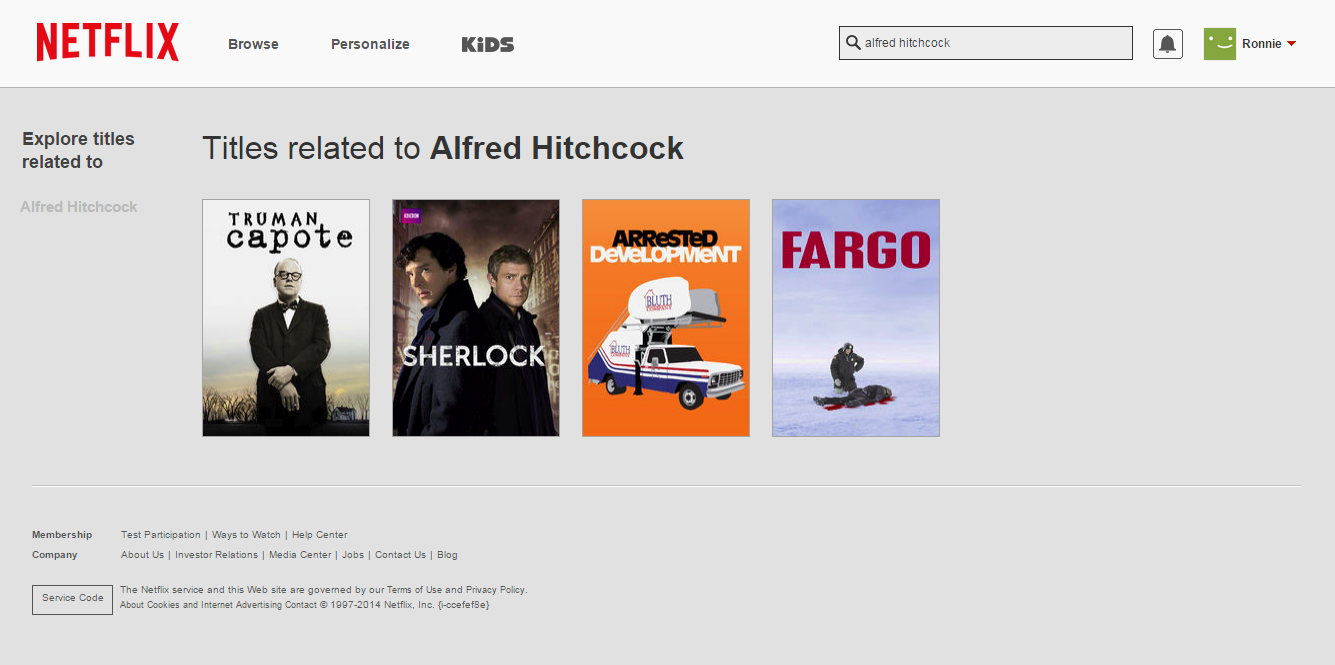Open the Privacy Policy link
This screenshot has height=665, width=1335.
click(x=495, y=590)
